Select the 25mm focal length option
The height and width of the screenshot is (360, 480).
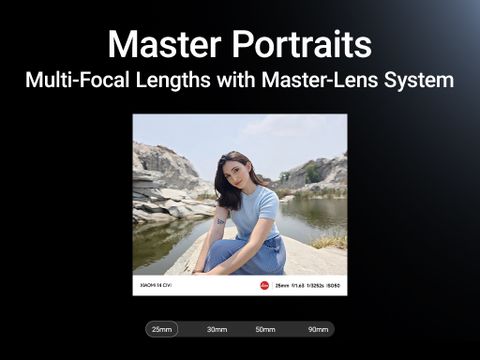(162, 329)
